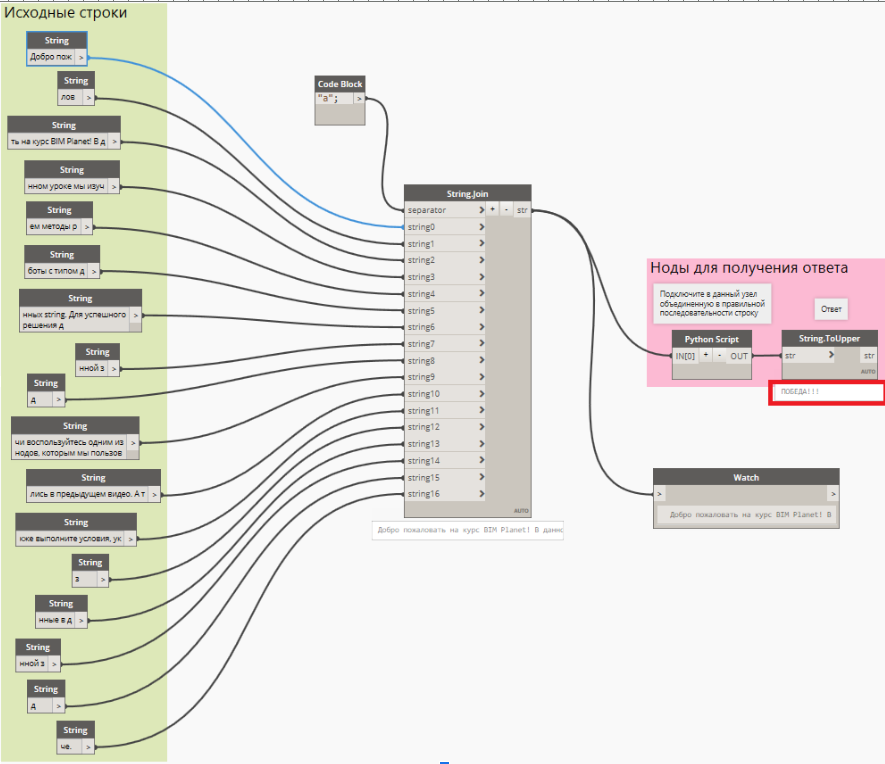This screenshot has height=764, width=885.
Task: Remove an input with Python Script minus button
Action: click(x=718, y=355)
